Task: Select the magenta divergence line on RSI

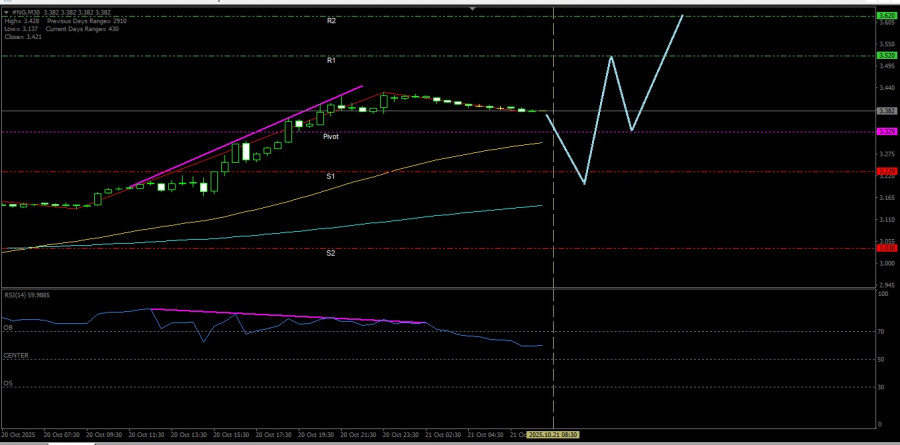Action: click(x=290, y=316)
